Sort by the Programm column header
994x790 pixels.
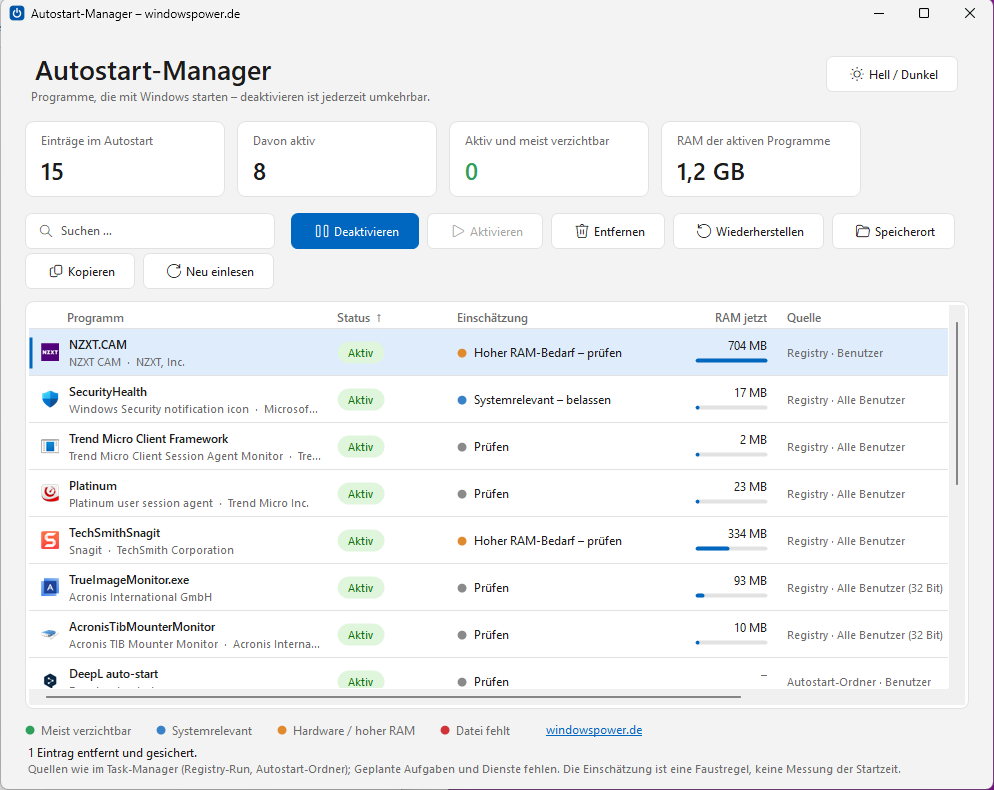(x=95, y=318)
